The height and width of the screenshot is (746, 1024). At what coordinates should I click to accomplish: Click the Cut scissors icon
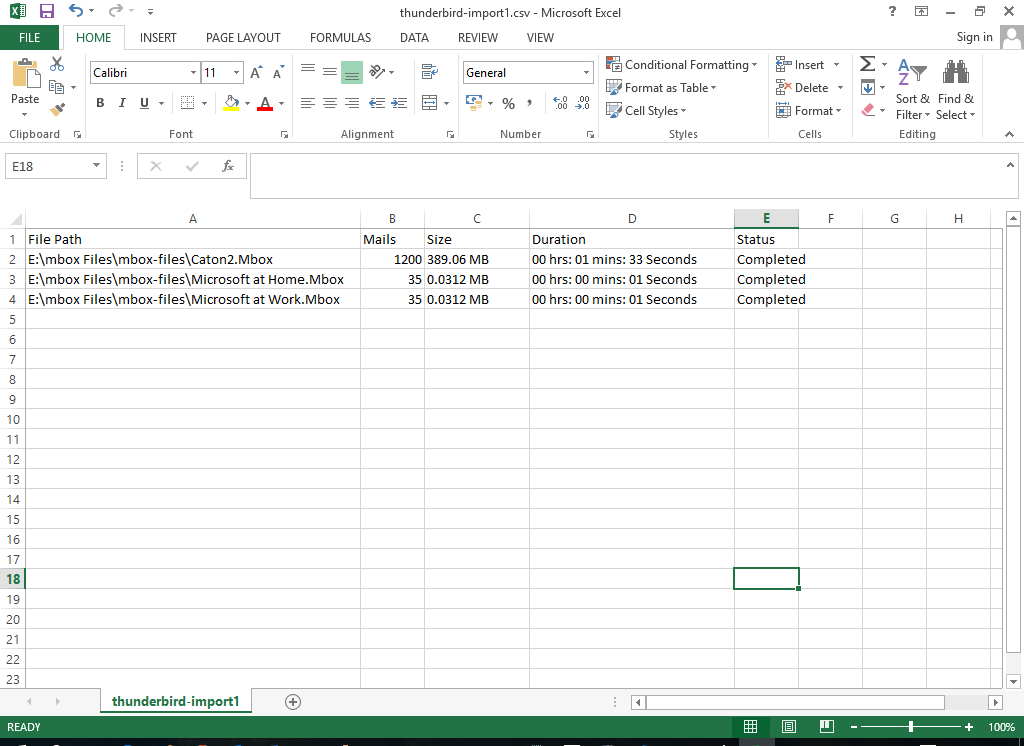coord(57,64)
